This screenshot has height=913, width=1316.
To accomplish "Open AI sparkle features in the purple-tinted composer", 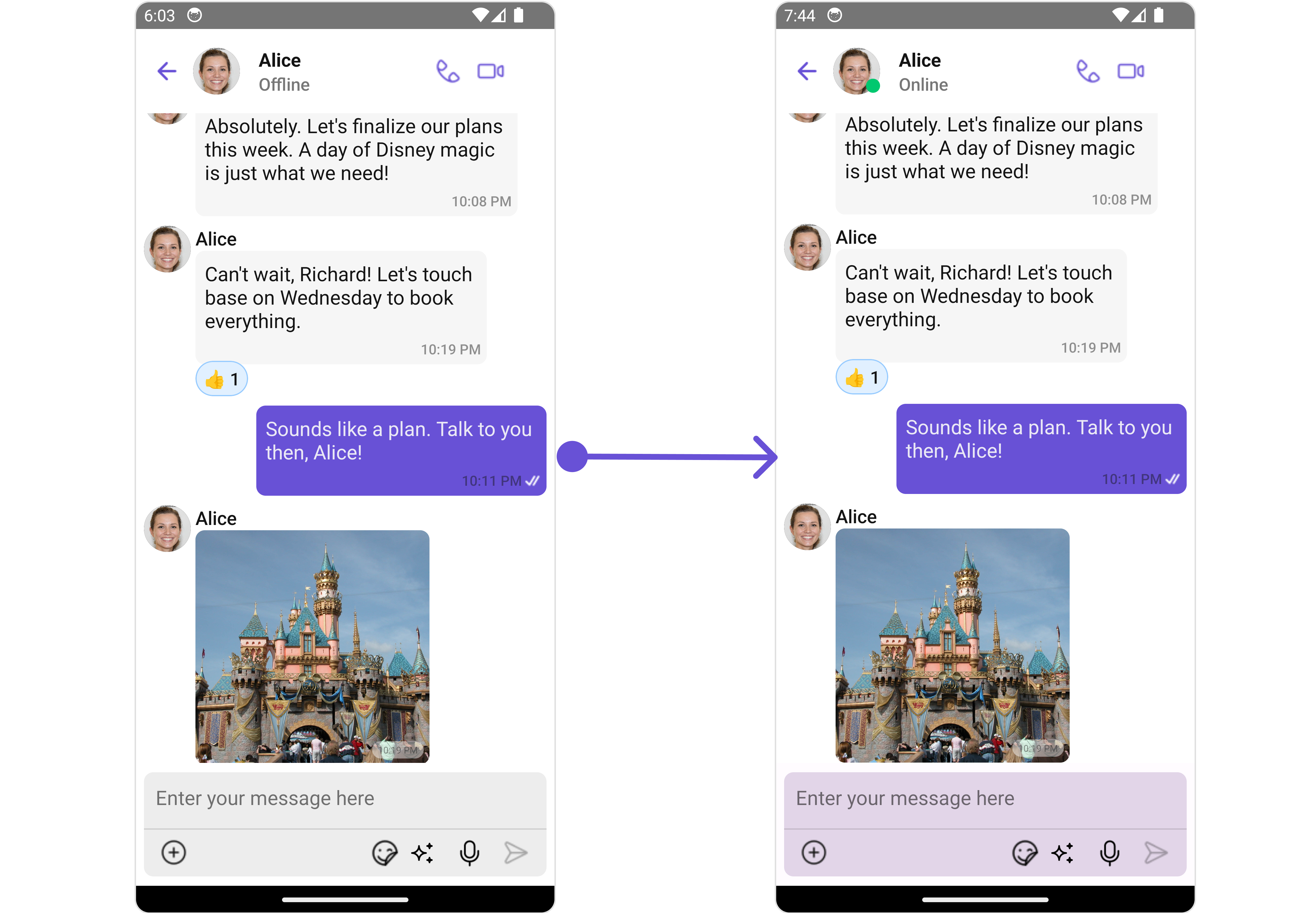I will (x=1063, y=853).
